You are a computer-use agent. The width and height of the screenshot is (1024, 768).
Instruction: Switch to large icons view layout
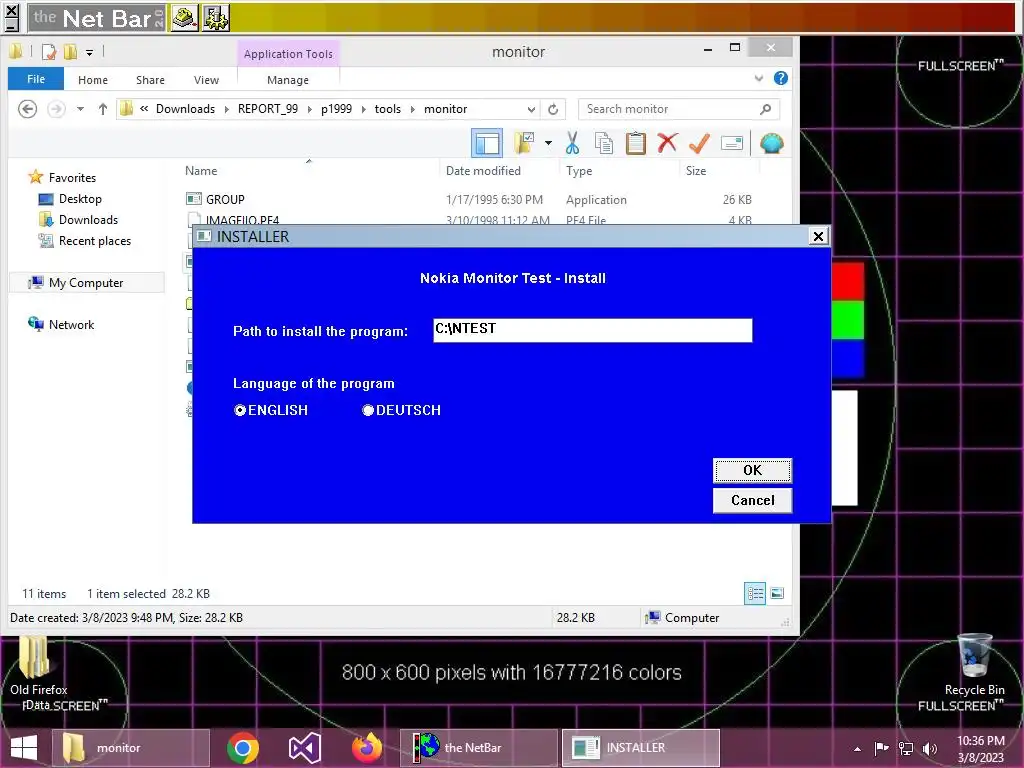(x=777, y=593)
